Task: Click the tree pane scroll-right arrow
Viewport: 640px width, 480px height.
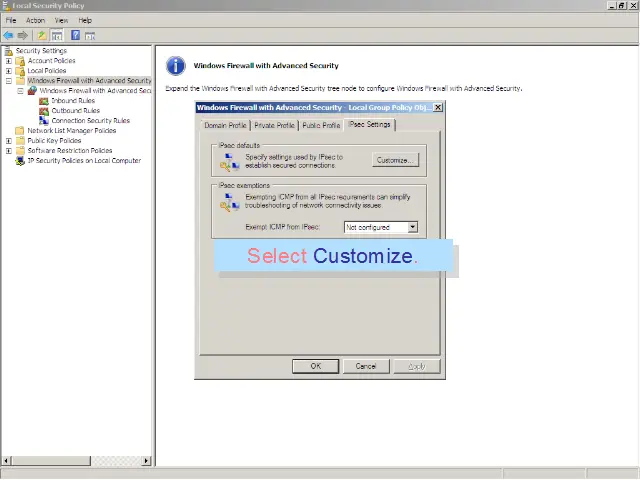Action: tap(146, 461)
